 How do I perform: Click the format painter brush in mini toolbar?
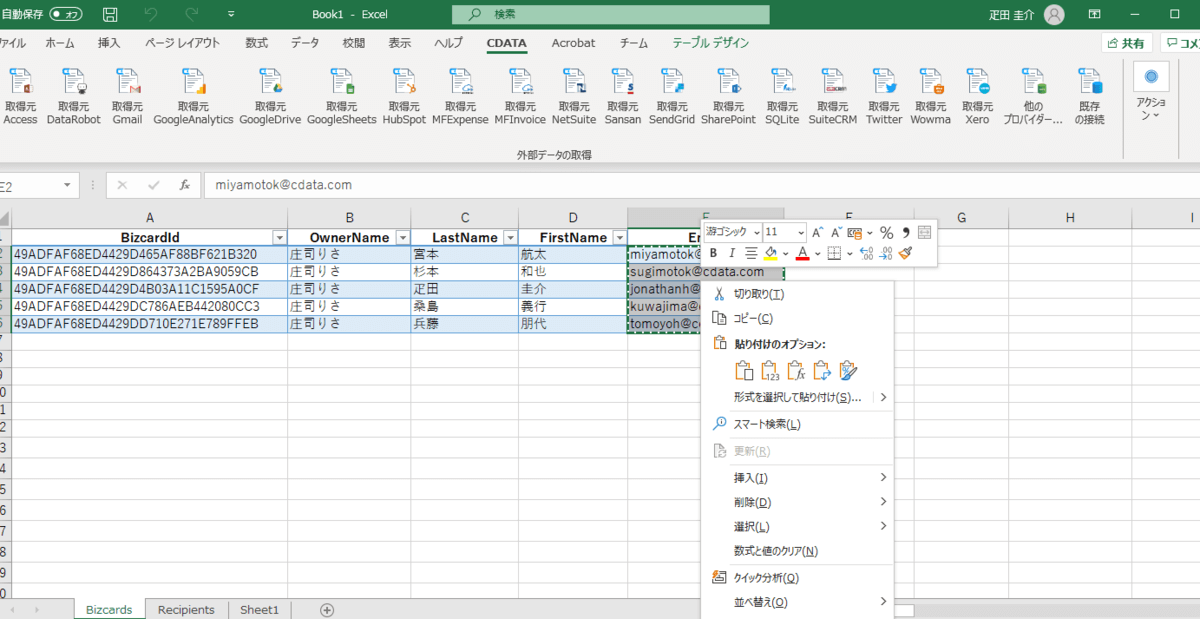pyautogui.click(x=905, y=253)
